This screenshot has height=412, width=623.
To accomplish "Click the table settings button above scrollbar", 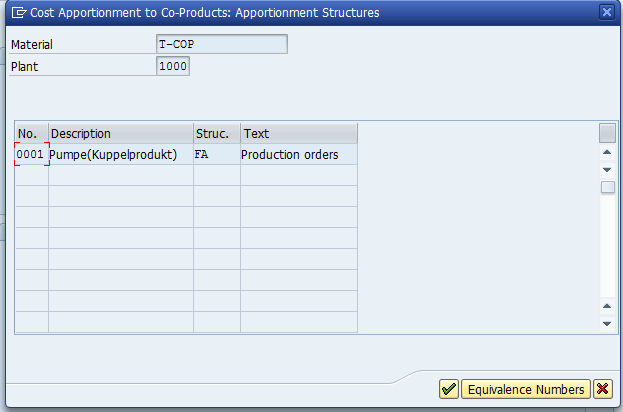I will [607, 133].
